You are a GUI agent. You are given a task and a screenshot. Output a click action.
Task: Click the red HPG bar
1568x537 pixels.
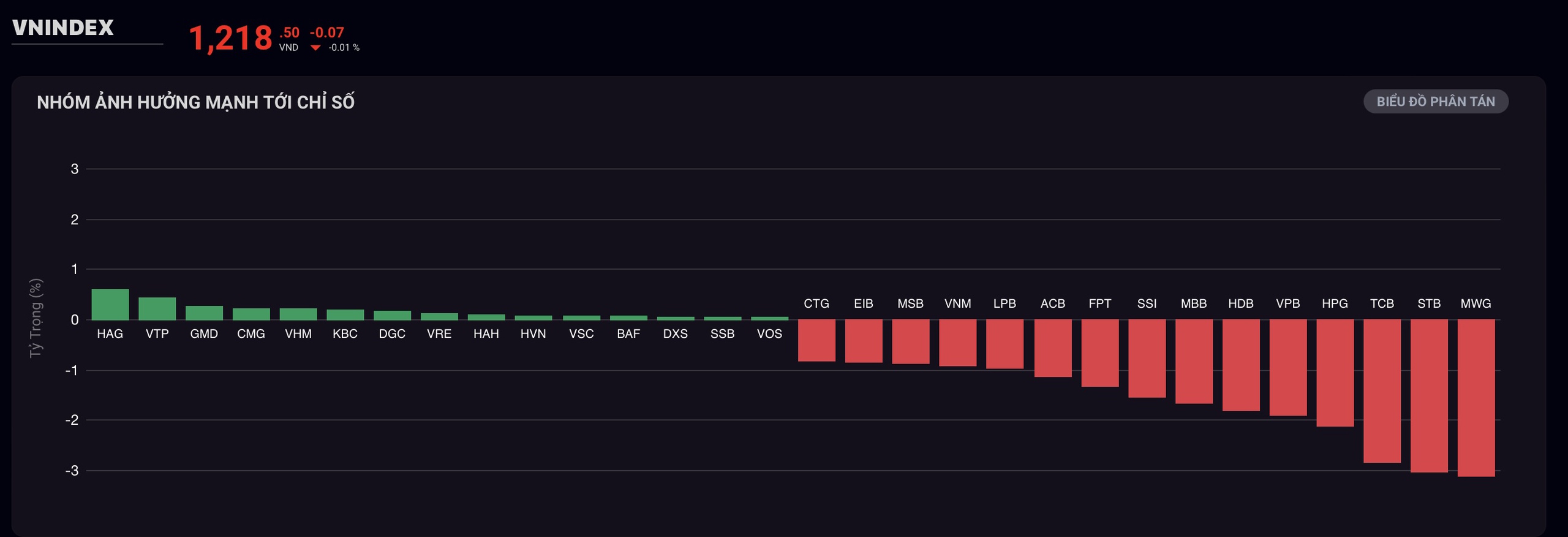(1335, 373)
